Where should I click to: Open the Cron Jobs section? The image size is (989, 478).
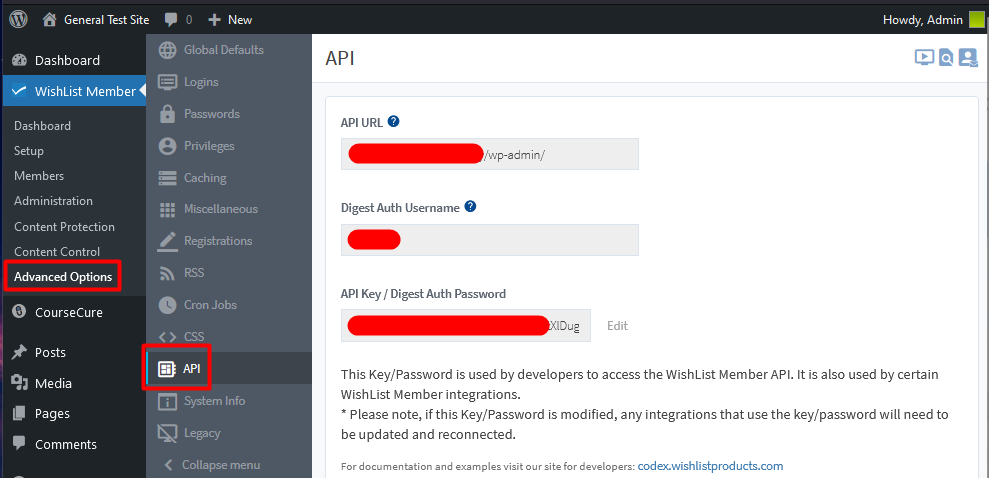click(x=211, y=305)
